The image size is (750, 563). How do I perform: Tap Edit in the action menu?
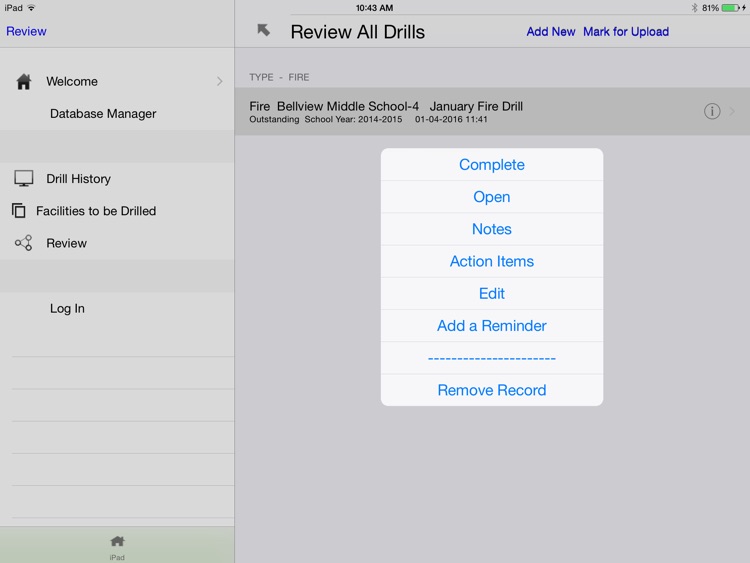click(x=491, y=293)
